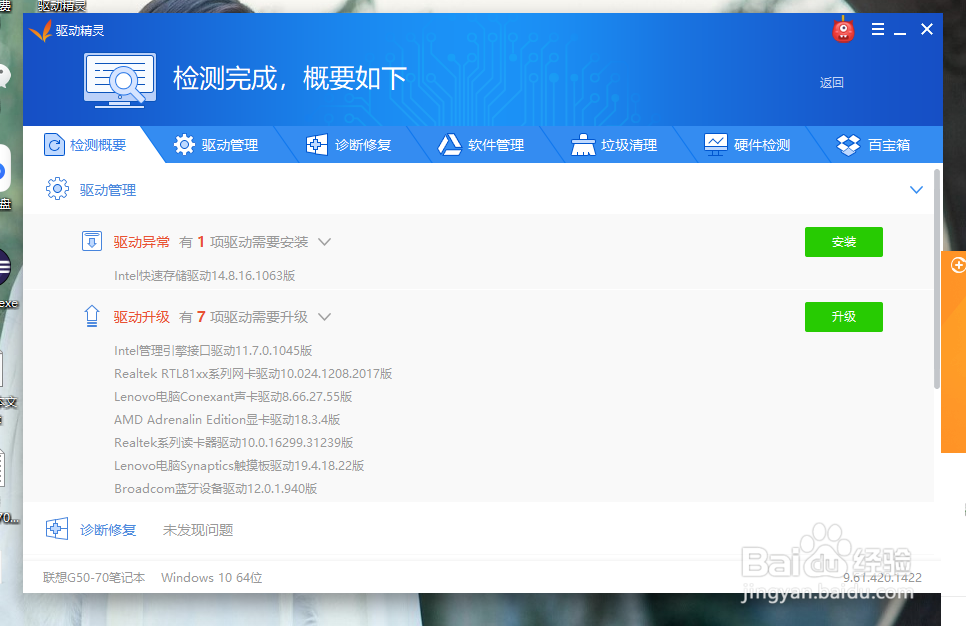
Task: Close the 驱动精灵 window
Action: (927, 29)
